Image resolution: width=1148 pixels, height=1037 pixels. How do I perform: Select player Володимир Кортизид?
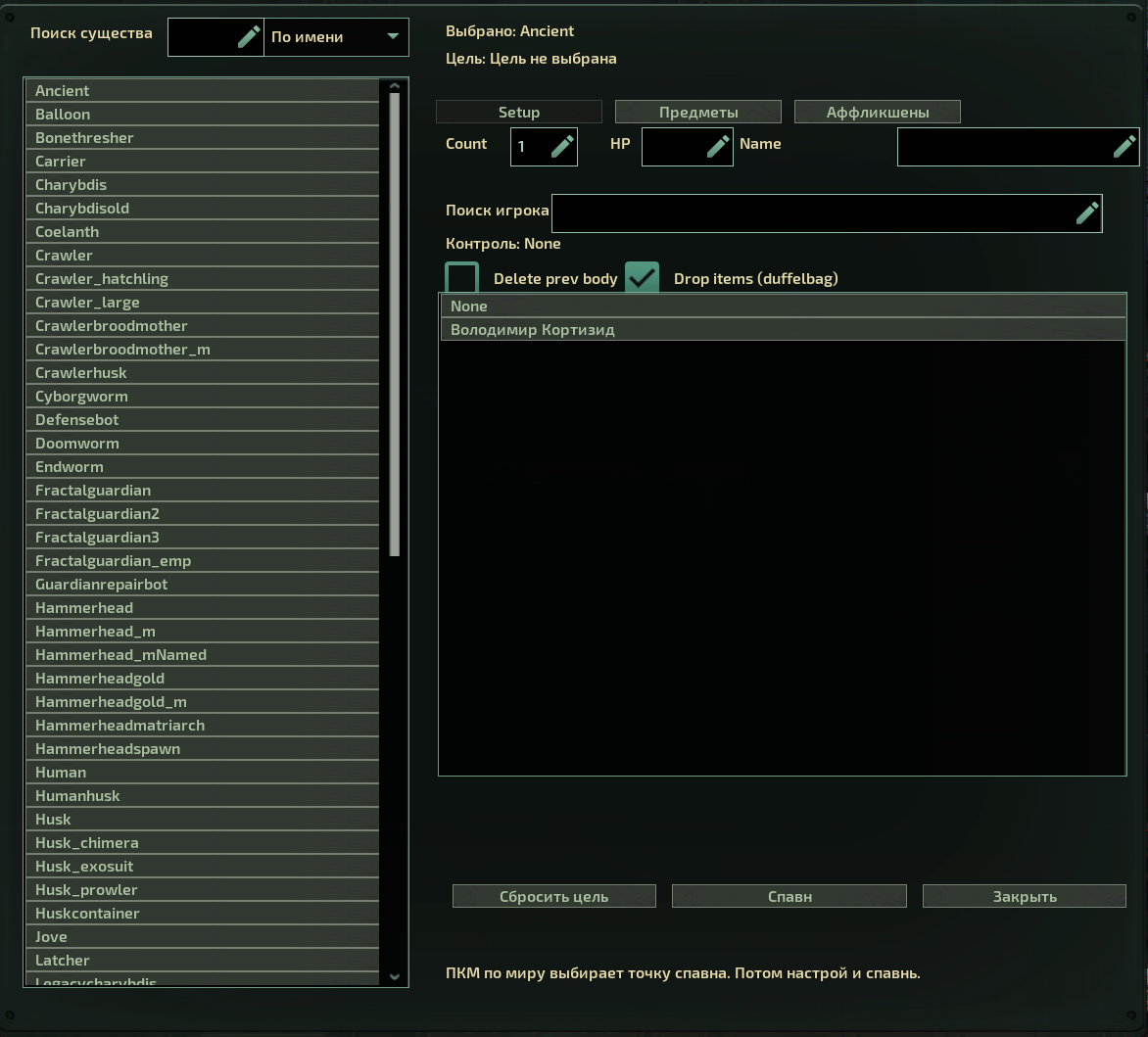pyautogui.click(x=783, y=329)
